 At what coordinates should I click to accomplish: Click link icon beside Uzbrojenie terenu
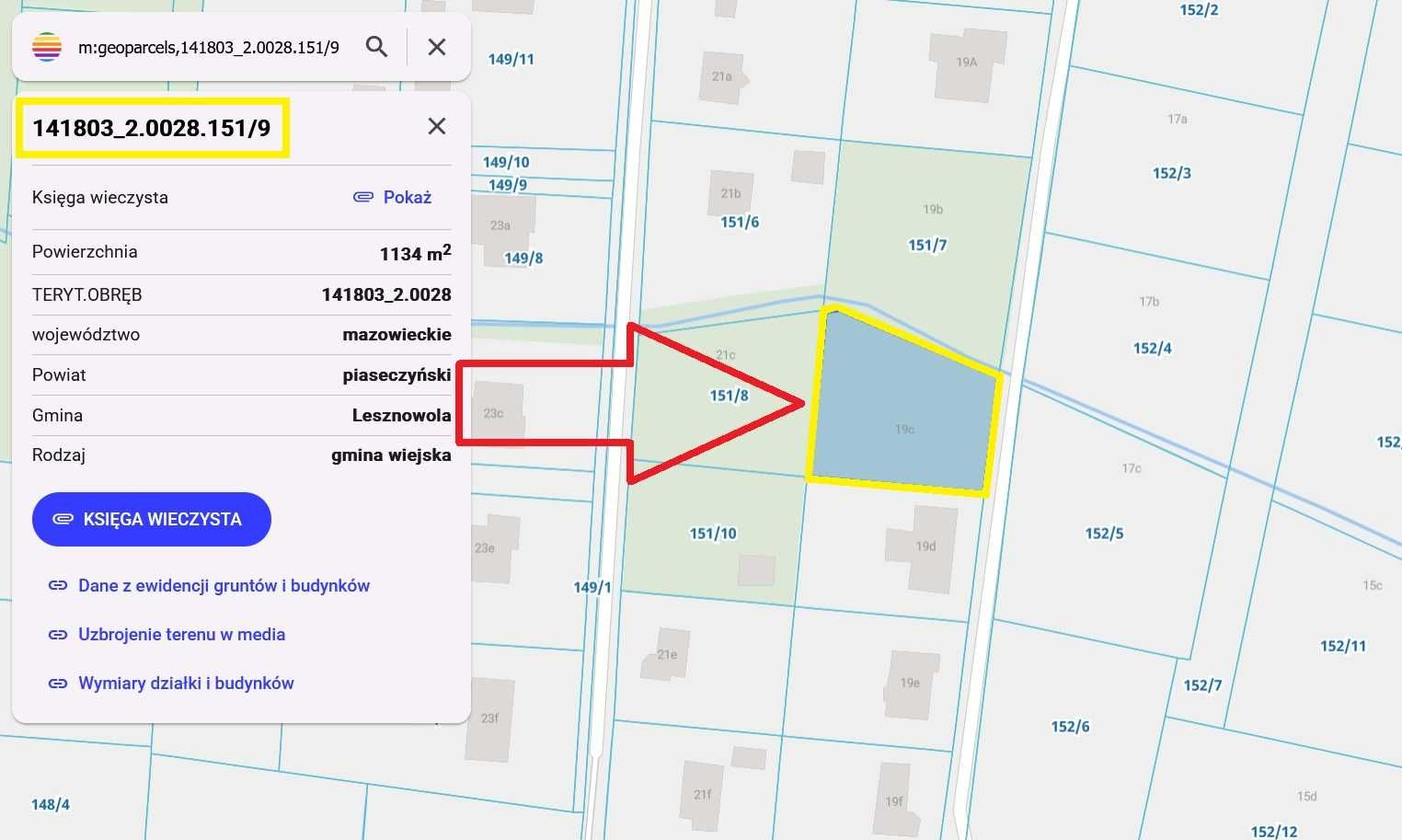58,635
